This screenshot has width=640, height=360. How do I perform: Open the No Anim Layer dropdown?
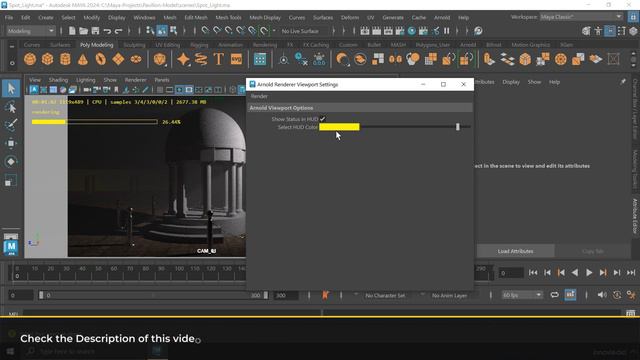click(x=449, y=295)
